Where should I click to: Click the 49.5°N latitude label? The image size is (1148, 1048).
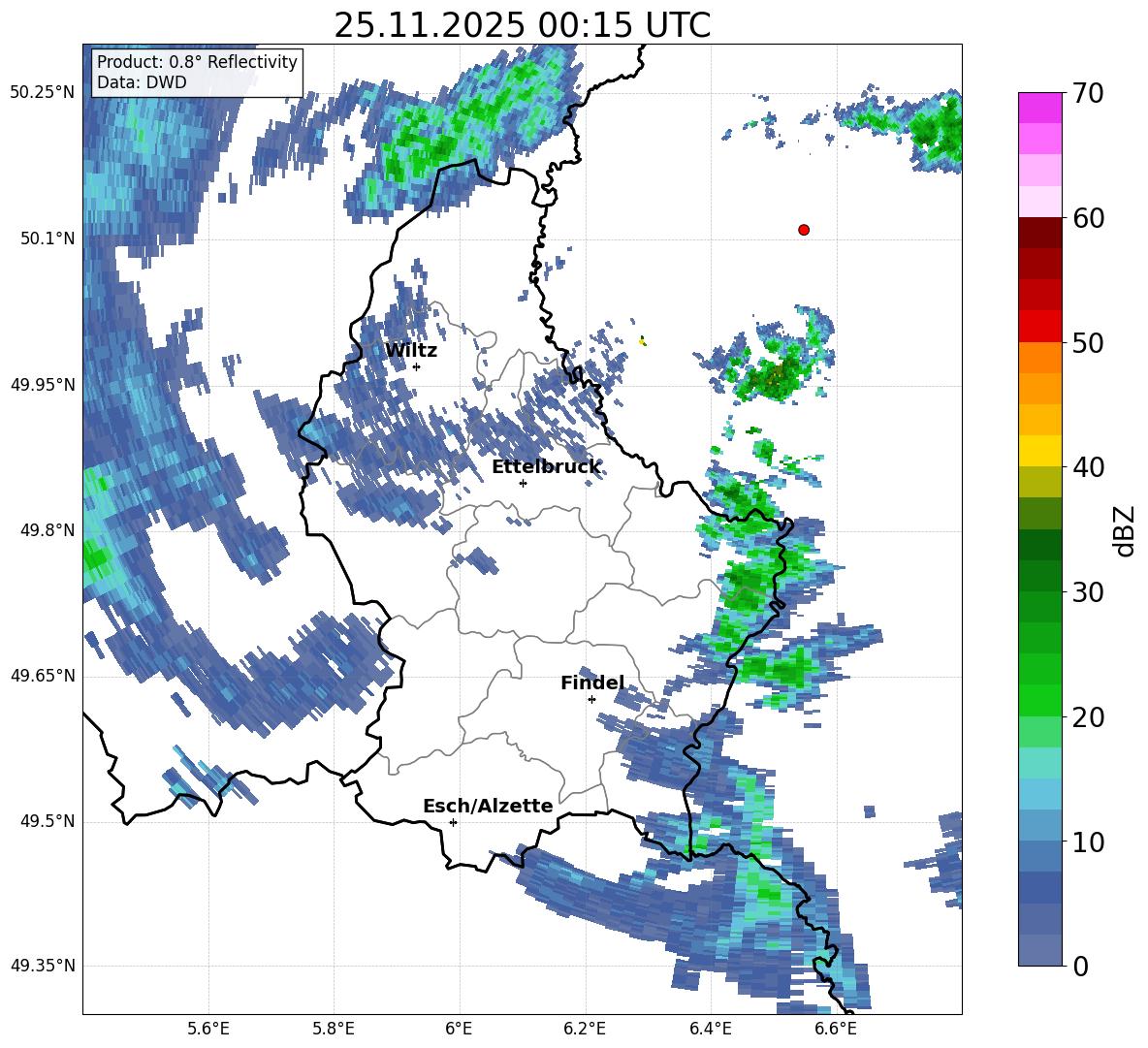[47, 821]
